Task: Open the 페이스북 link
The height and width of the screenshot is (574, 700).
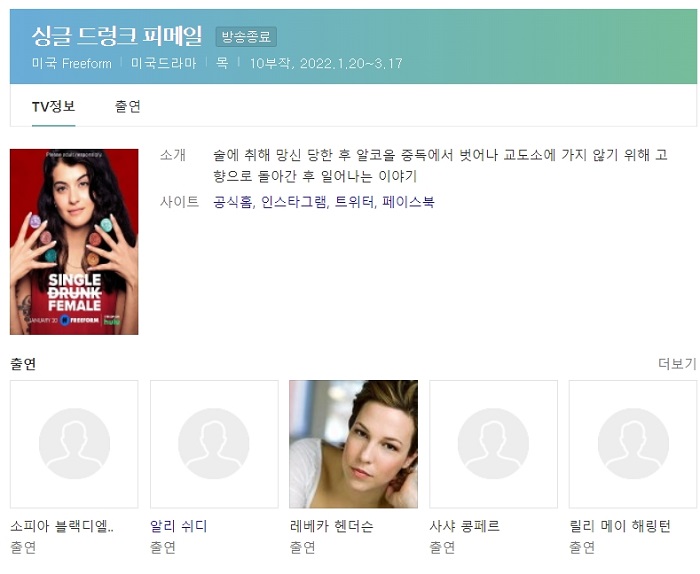Action: point(408,202)
